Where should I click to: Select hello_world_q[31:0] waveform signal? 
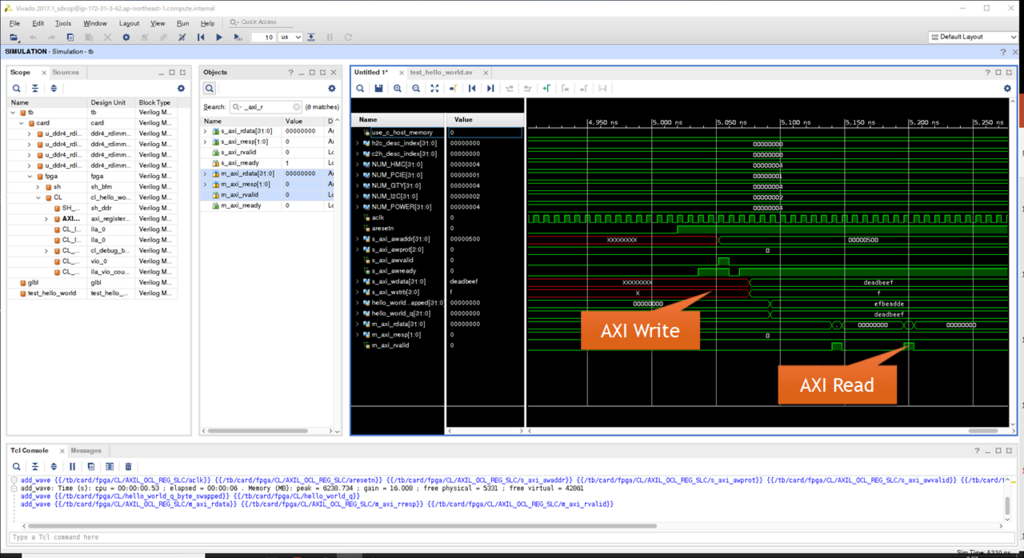400,314
